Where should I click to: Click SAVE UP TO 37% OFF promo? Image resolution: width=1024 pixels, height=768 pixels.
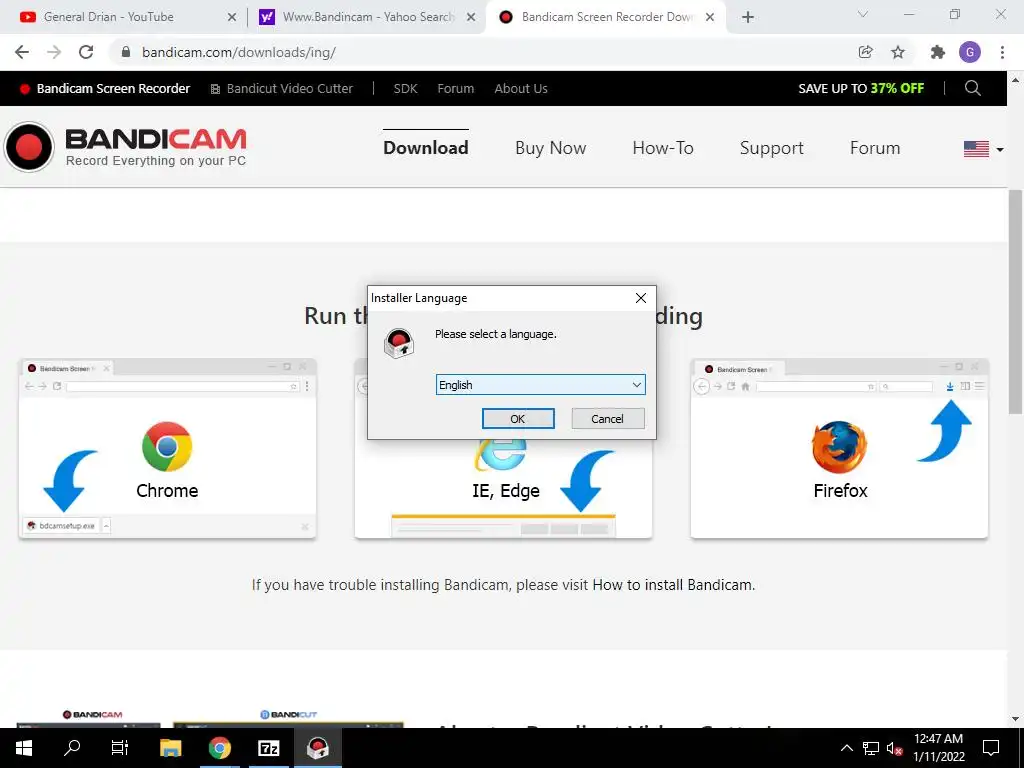coord(861,89)
